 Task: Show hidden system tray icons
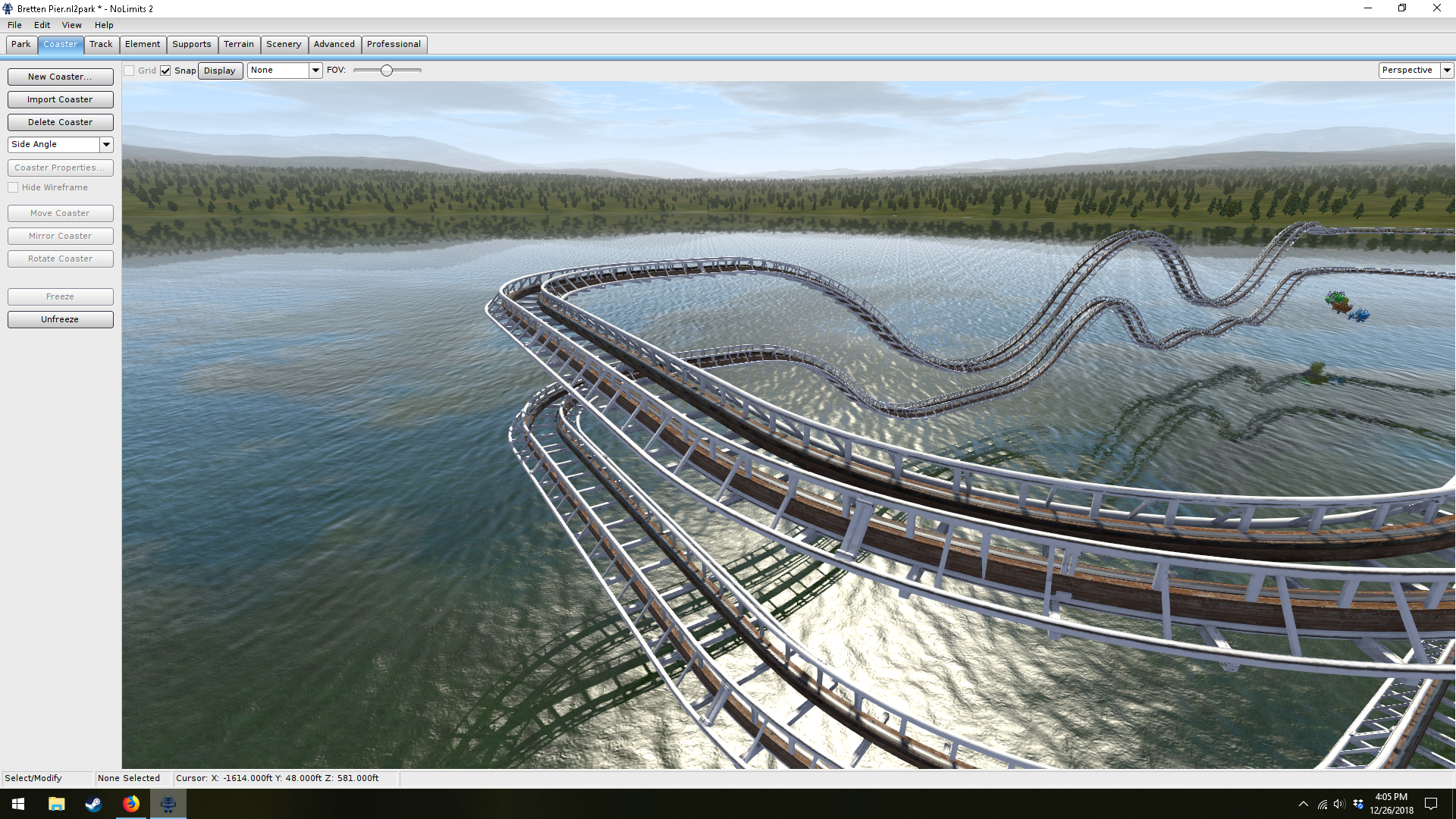(1303, 804)
